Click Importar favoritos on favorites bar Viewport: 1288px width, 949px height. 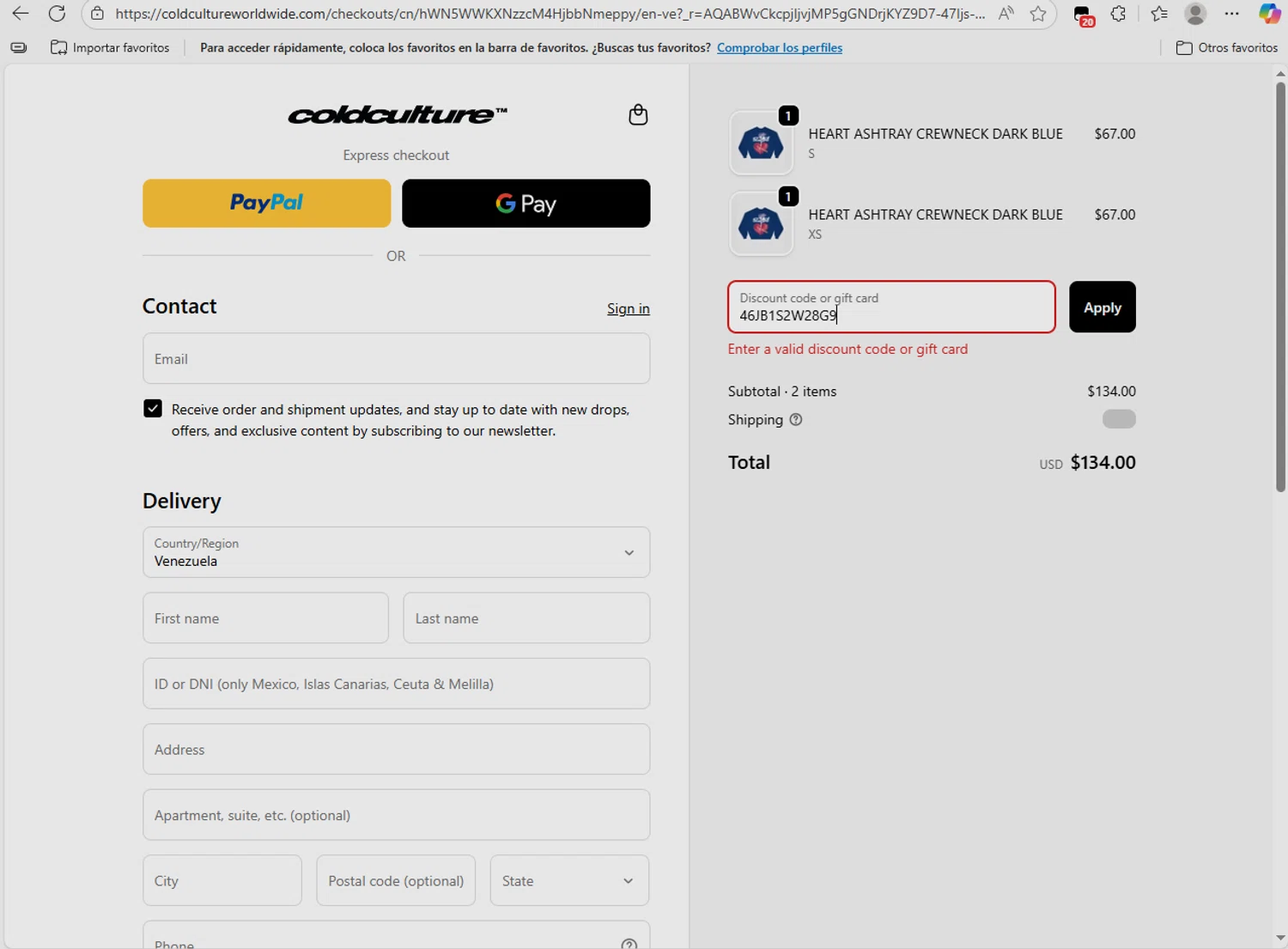coord(110,47)
